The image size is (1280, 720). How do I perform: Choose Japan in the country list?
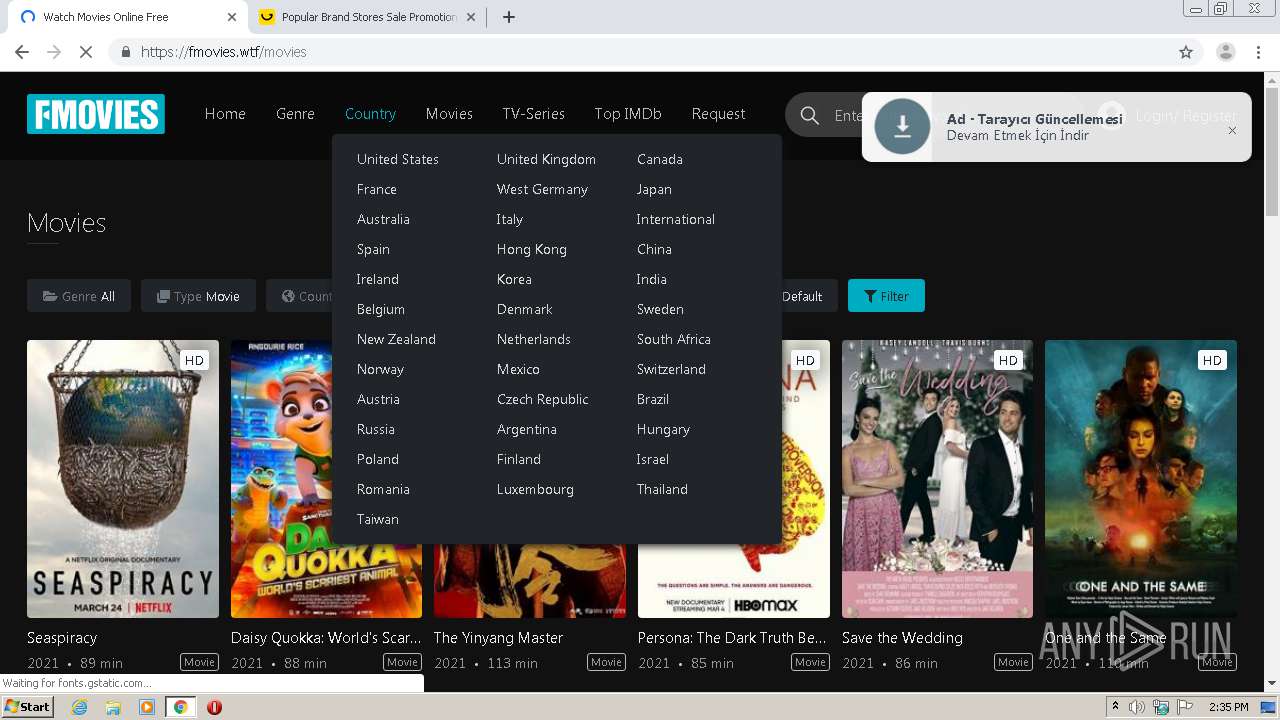[654, 189]
